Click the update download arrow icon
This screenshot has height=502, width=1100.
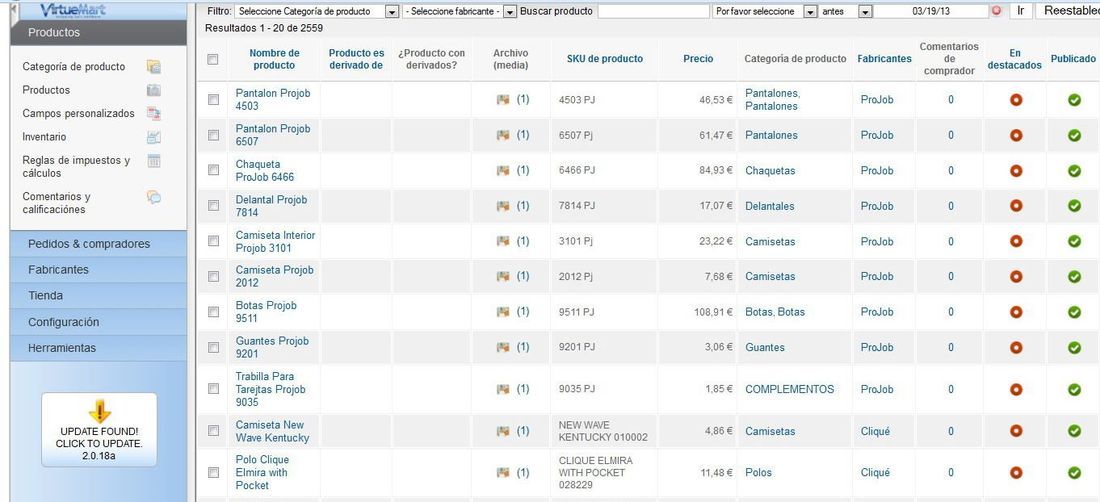pos(100,411)
